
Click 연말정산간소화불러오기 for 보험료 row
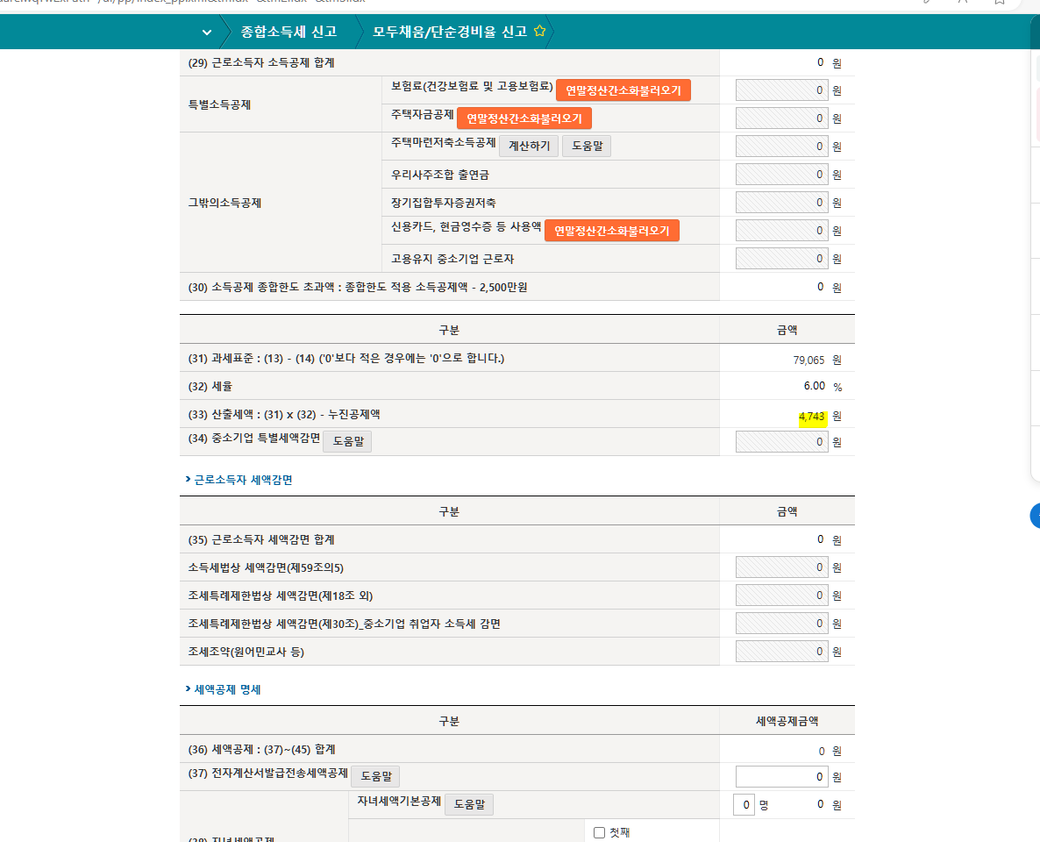pyautogui.click(x=623, y=90)
